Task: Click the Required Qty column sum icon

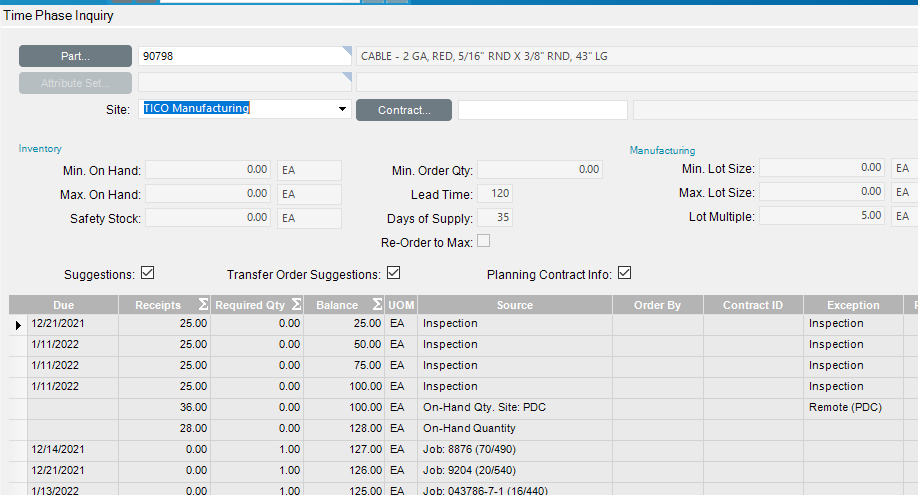Action: 296,305
